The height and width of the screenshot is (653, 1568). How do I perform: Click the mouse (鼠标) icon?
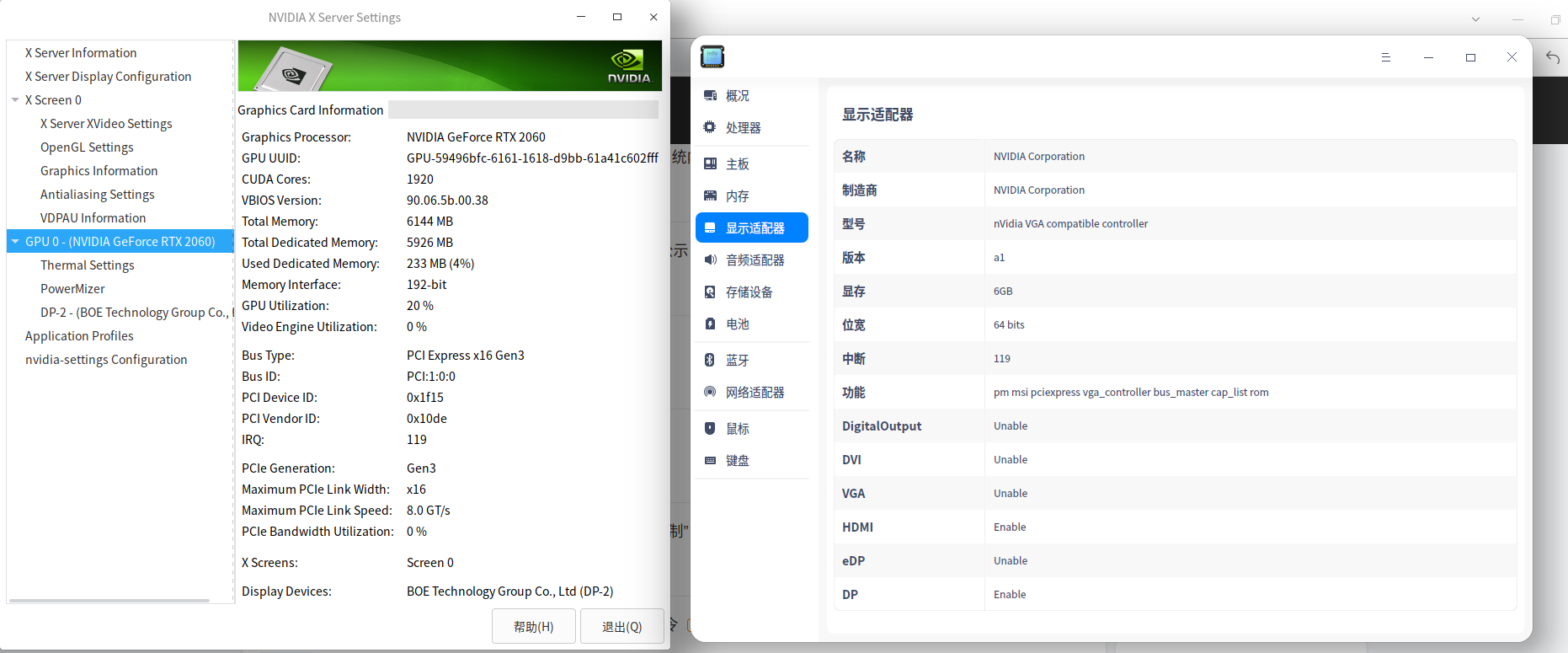[x=710, y=429]
